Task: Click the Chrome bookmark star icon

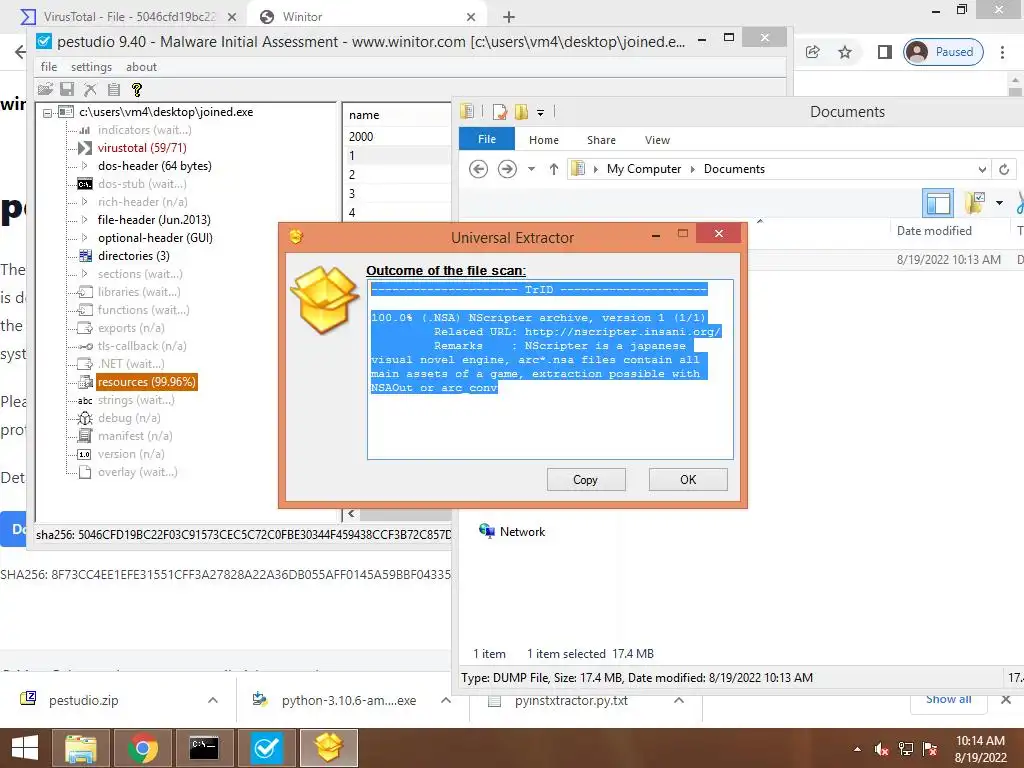Action: (845, 52)
